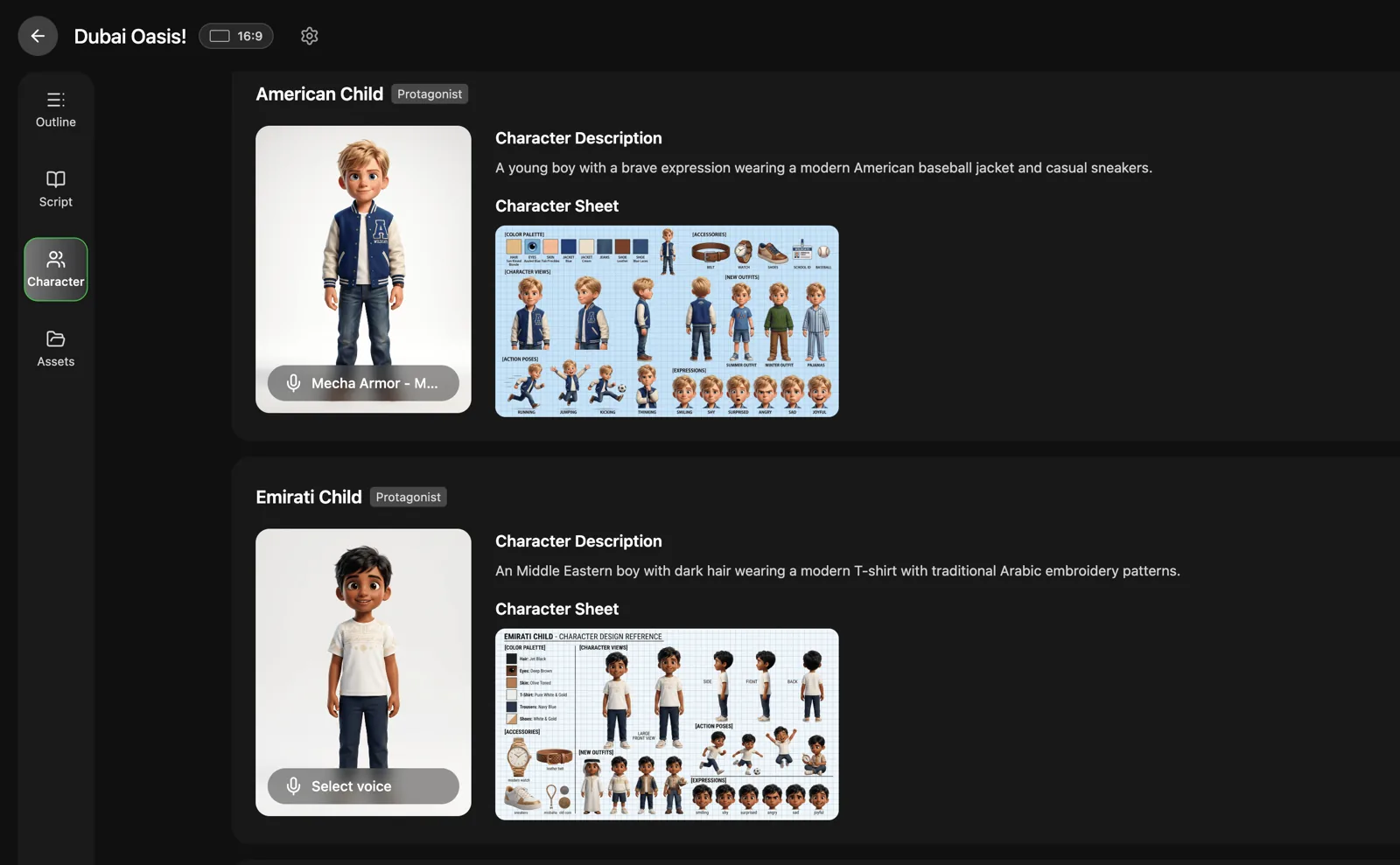The height and width of the screenshot is (865, 1400).
Task: Open project settings gear icon
Action: point(309,36)
